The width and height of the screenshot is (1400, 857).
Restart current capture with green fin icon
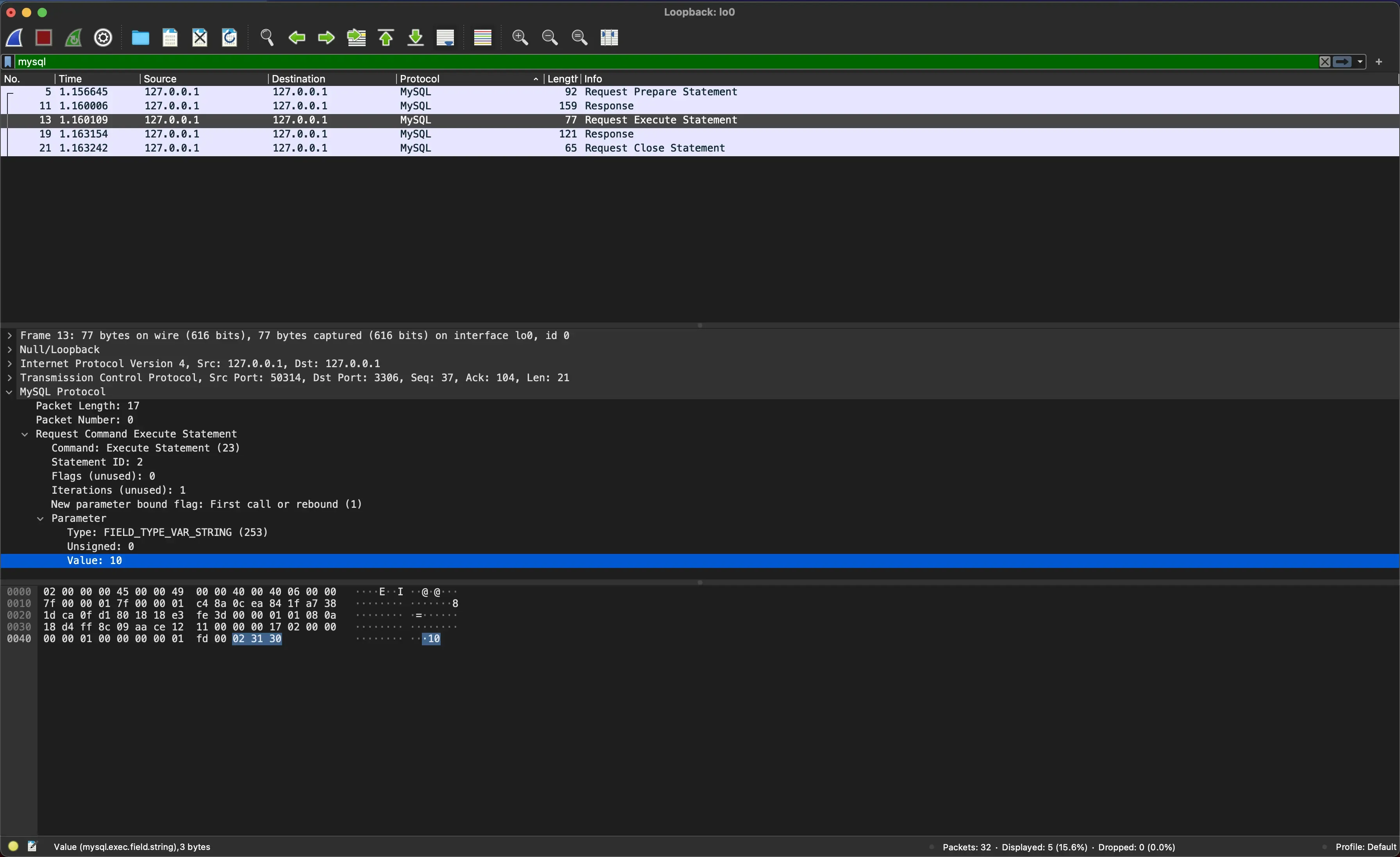click(73, 37)
